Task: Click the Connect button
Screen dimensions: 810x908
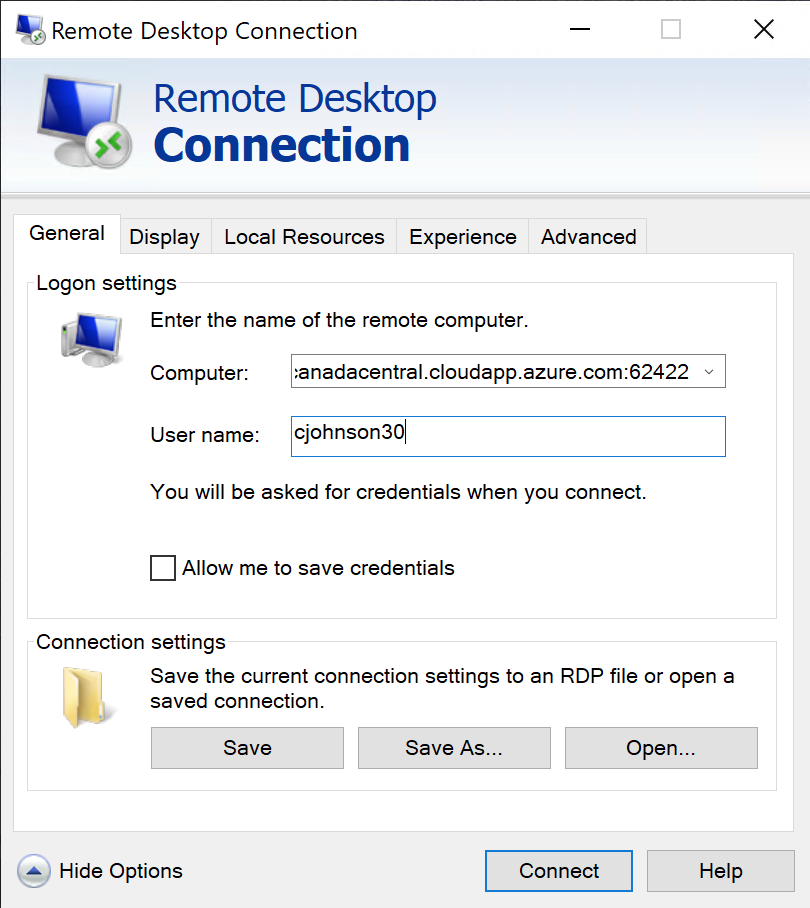Action: click(x=558, y=870)
